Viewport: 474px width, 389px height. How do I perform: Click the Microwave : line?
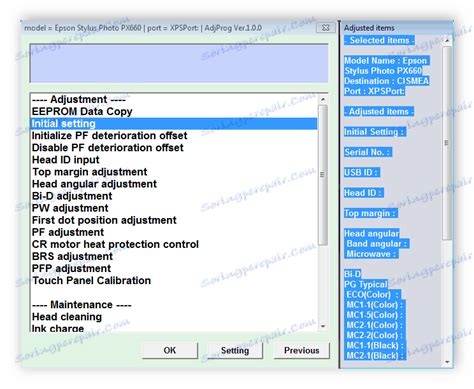[371, 254]
